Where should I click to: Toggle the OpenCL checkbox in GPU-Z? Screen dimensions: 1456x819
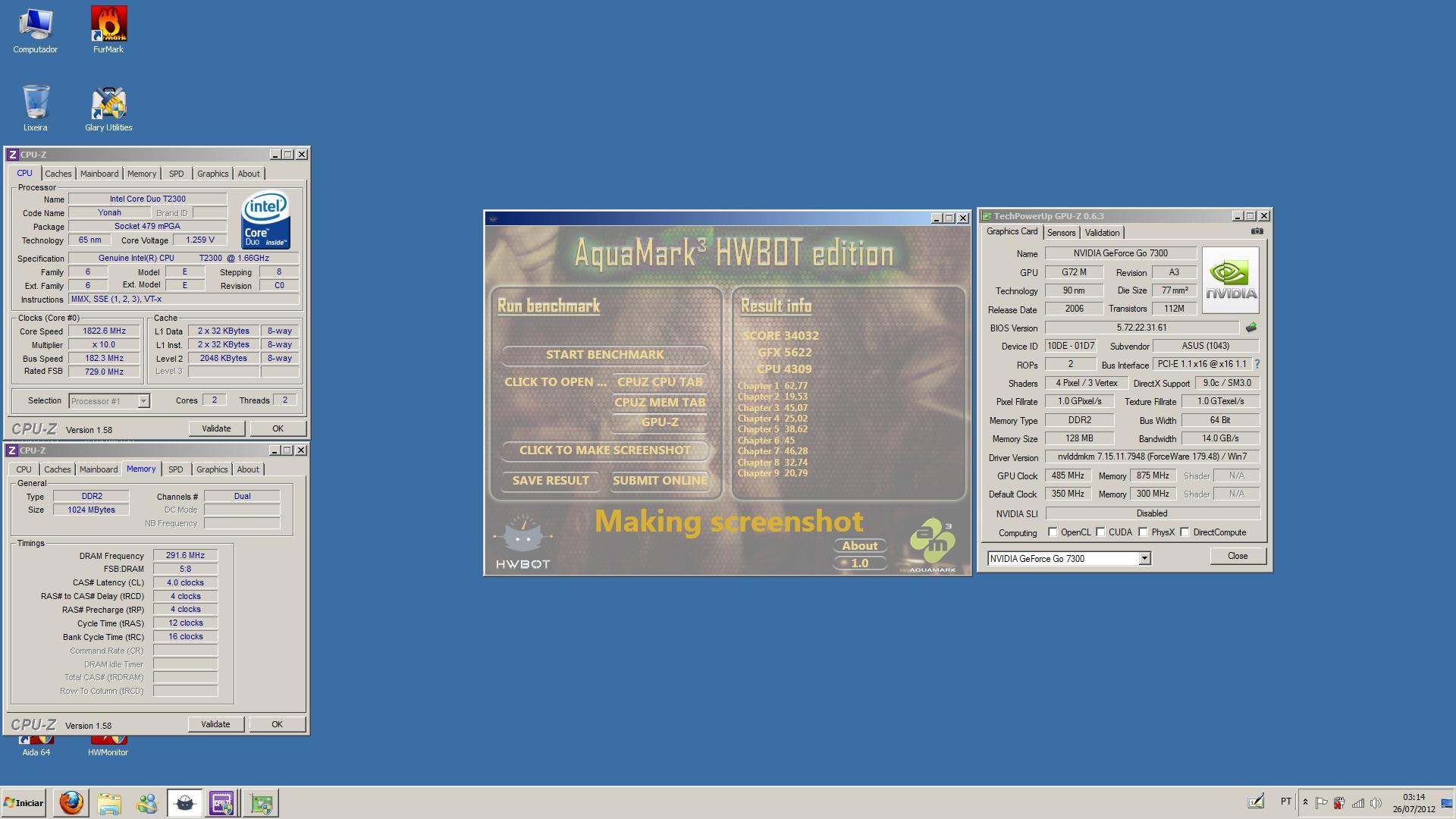point(1053,532)
